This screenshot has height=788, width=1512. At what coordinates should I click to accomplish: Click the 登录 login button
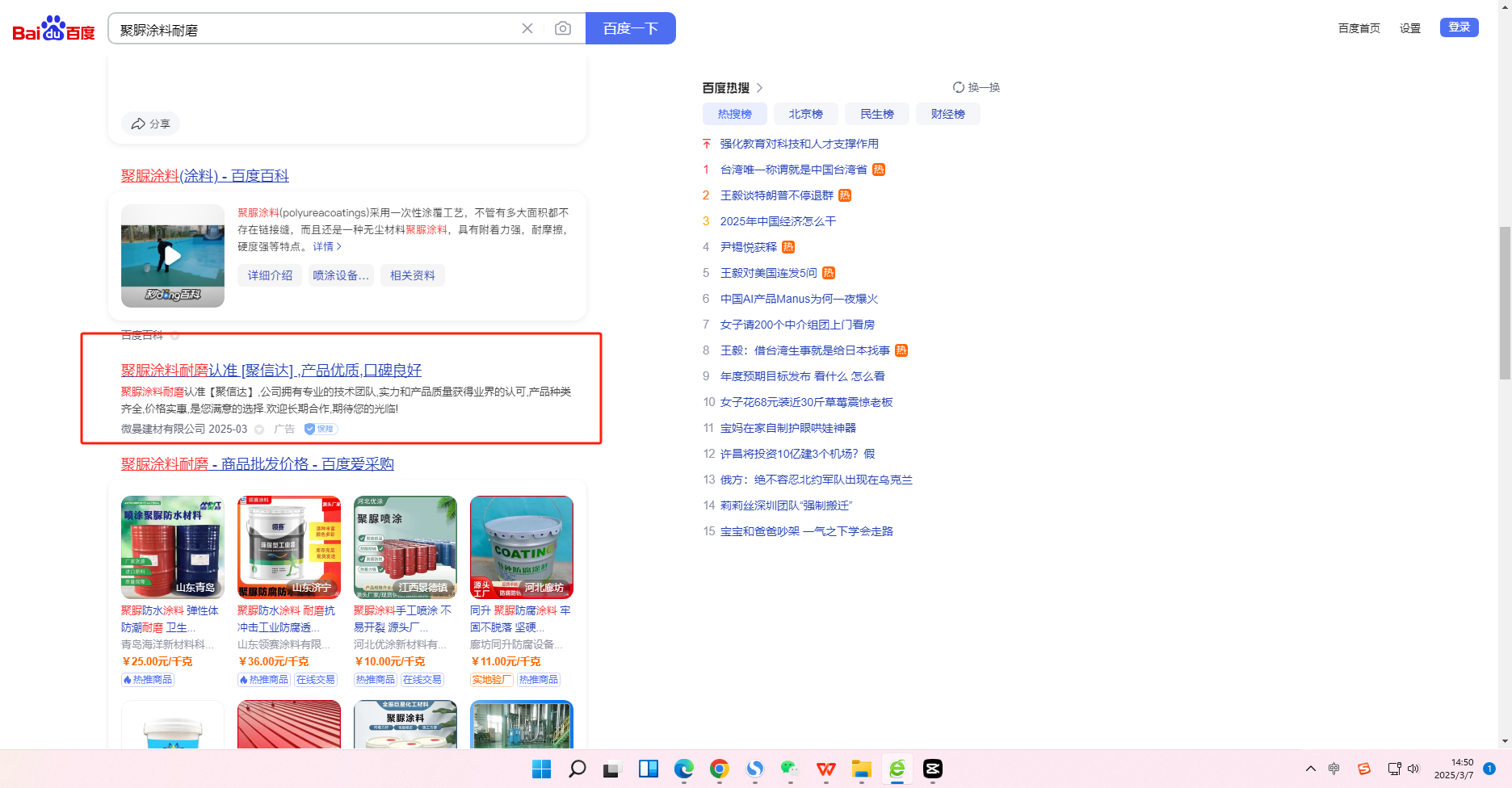[x=1459, y=27]
